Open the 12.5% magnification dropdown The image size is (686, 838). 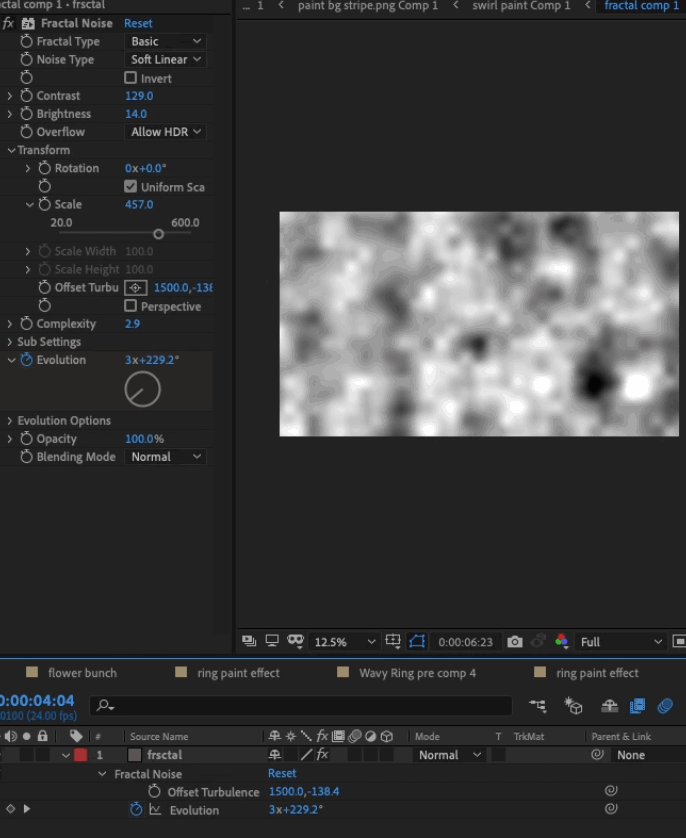tap(345, 641)
